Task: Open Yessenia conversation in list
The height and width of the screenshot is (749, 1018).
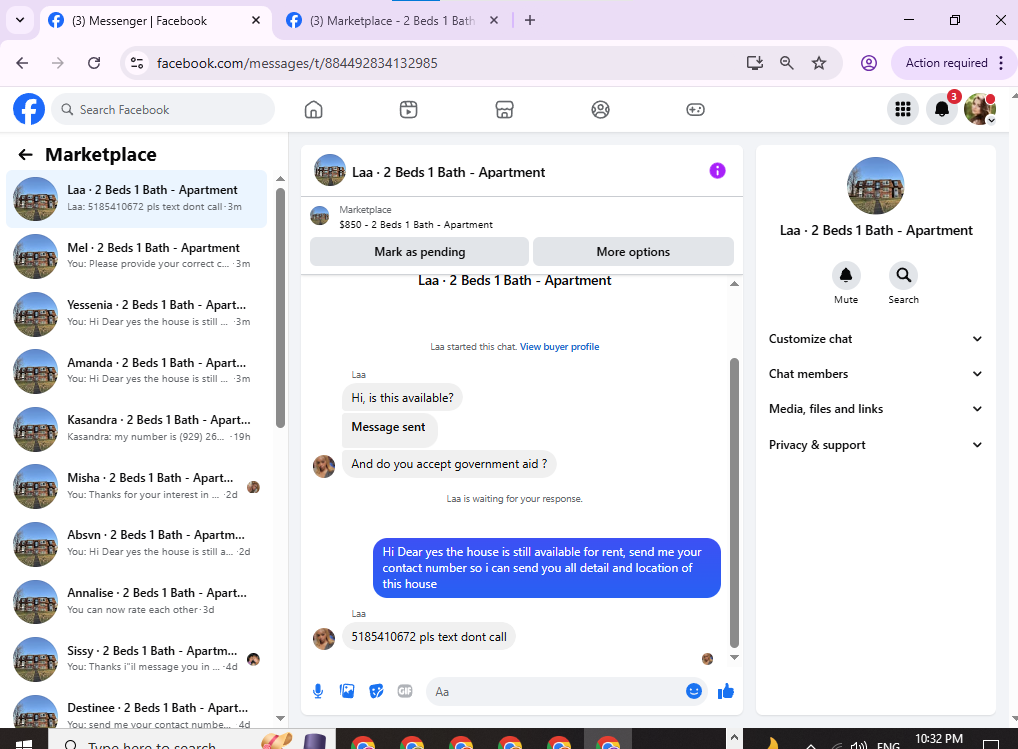Action: [136, 313]
